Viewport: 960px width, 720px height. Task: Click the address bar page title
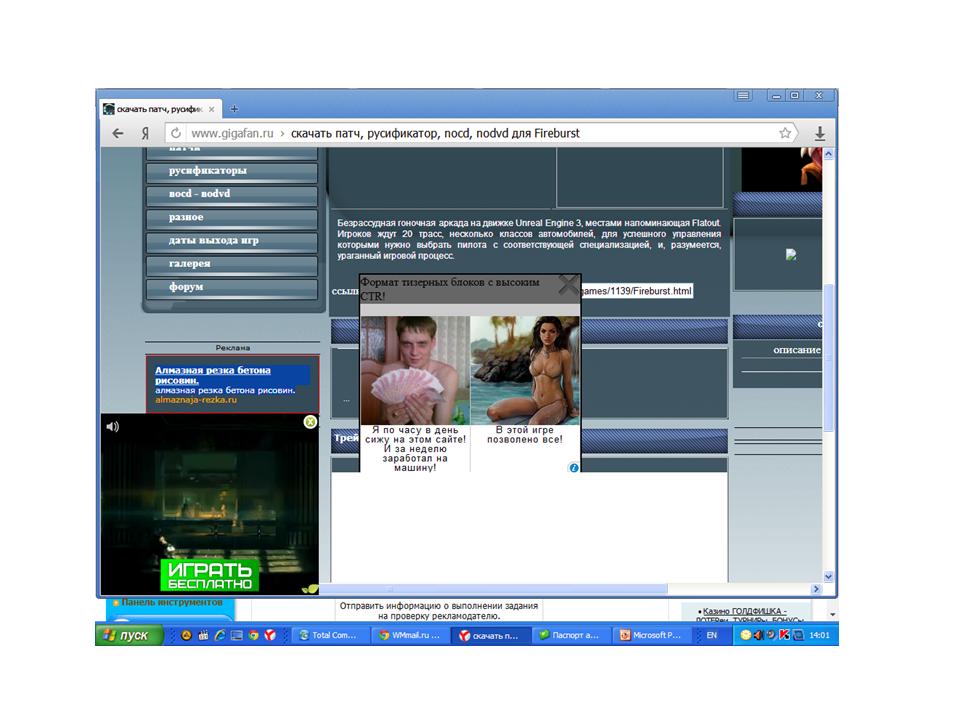(x=435, y=133)
